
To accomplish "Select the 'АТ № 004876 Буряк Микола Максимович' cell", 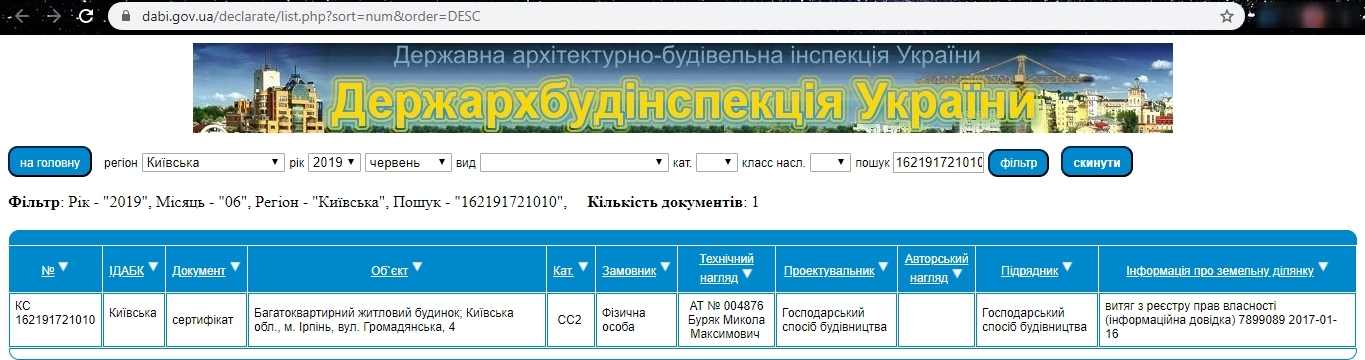I will 726,319.
